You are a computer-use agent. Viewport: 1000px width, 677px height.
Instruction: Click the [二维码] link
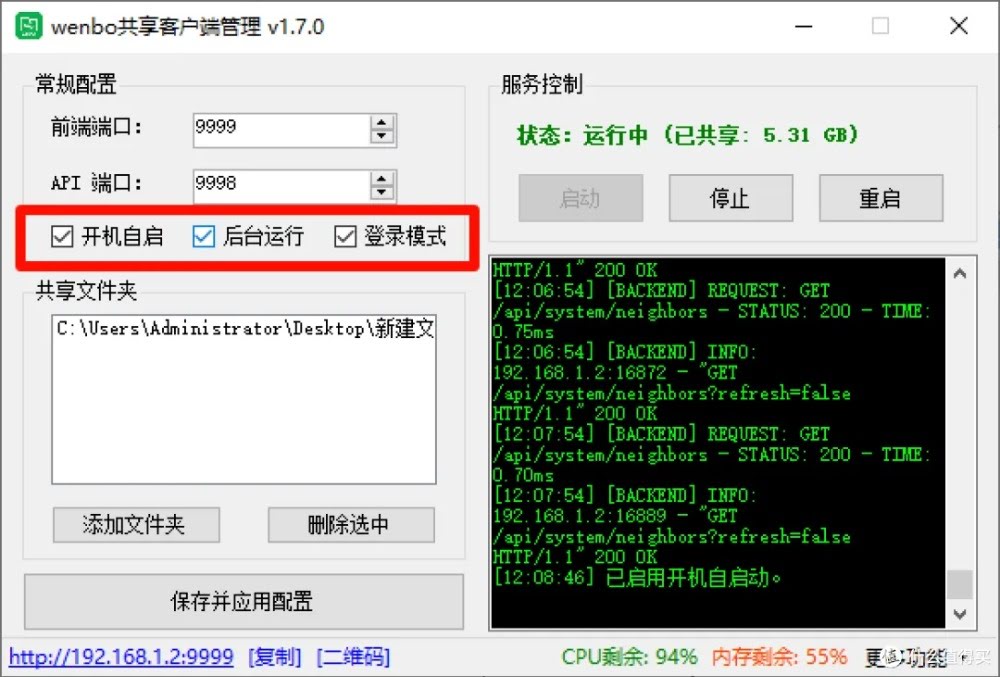pos(353,657)
